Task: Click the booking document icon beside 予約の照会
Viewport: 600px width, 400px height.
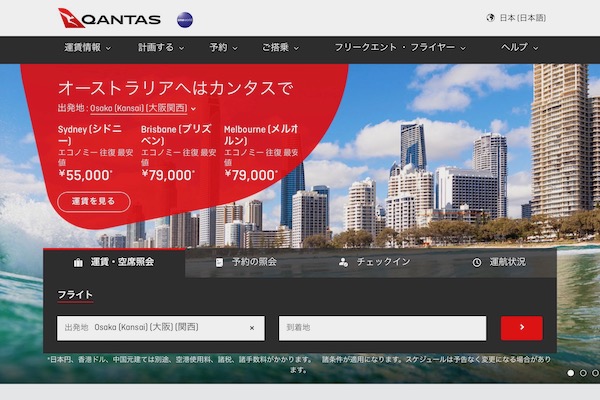Action: [219, 263]
